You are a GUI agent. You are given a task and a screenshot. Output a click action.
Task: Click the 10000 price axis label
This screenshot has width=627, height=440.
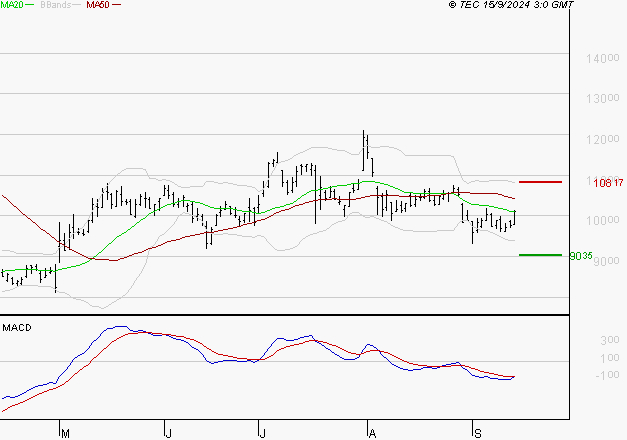[603, 220]
